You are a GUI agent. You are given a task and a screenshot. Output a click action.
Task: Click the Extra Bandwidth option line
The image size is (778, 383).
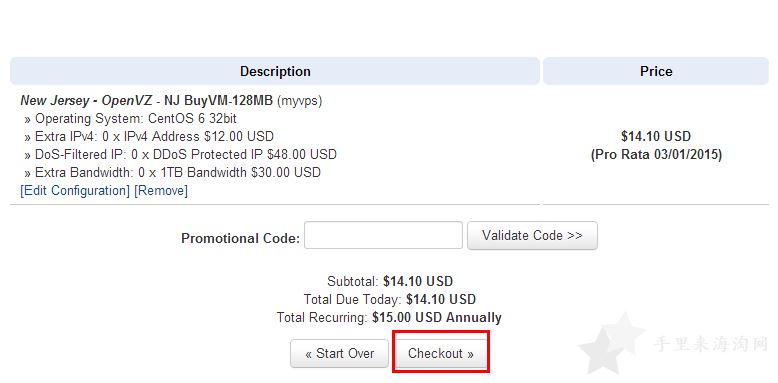pyautogui.click(x=172, y=173)
